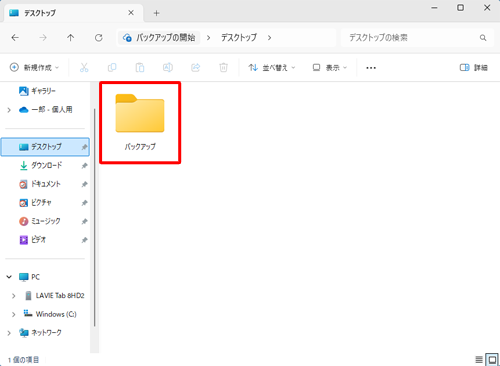Click the chevron after デスクトップ in the address bar
This screenshot has width=500, height=366.
(x=269, y=38)
